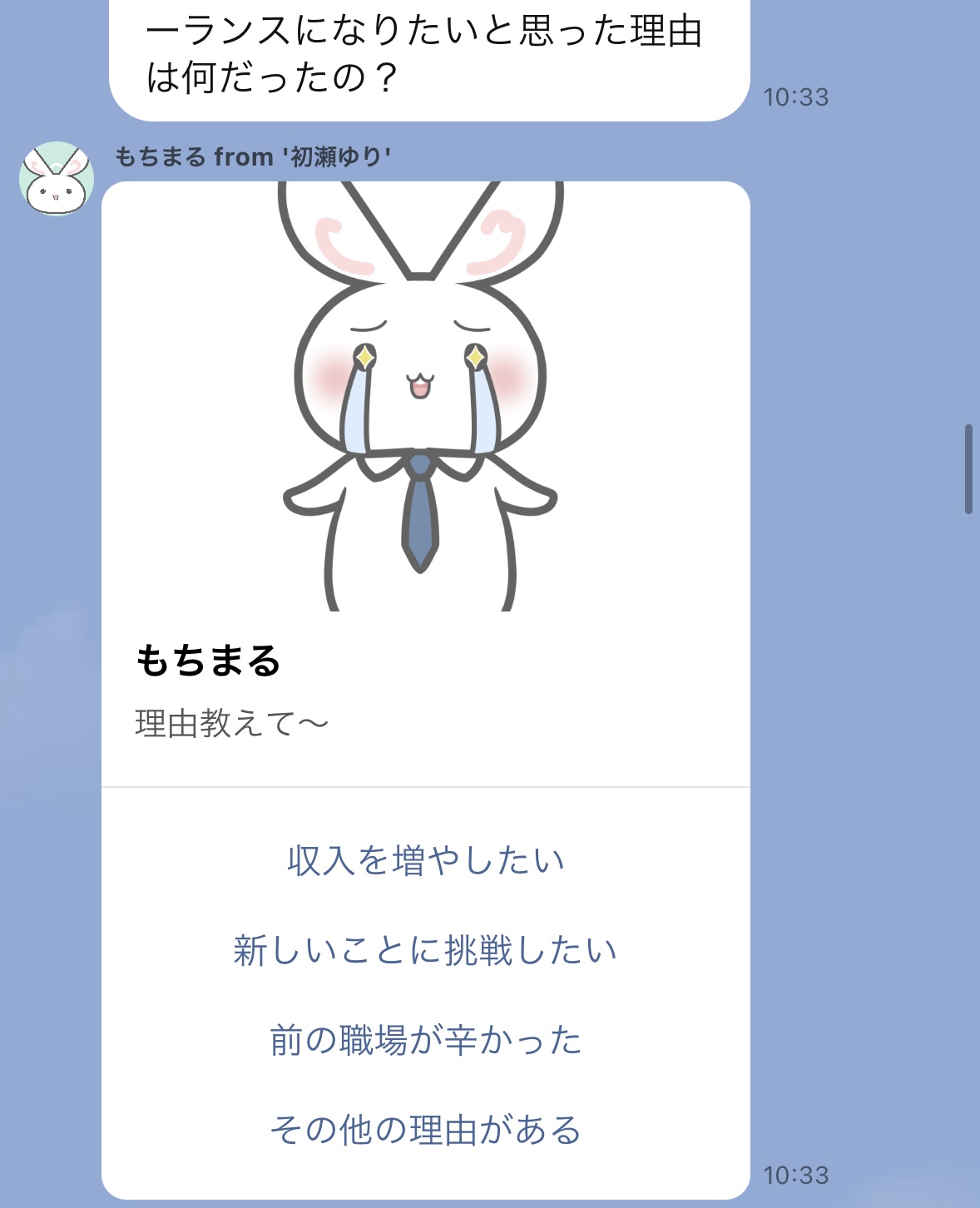Click the 10:33 timestamp beside top bubble
The width and height of the screenshot is (980, 1208).
[796, 97]
